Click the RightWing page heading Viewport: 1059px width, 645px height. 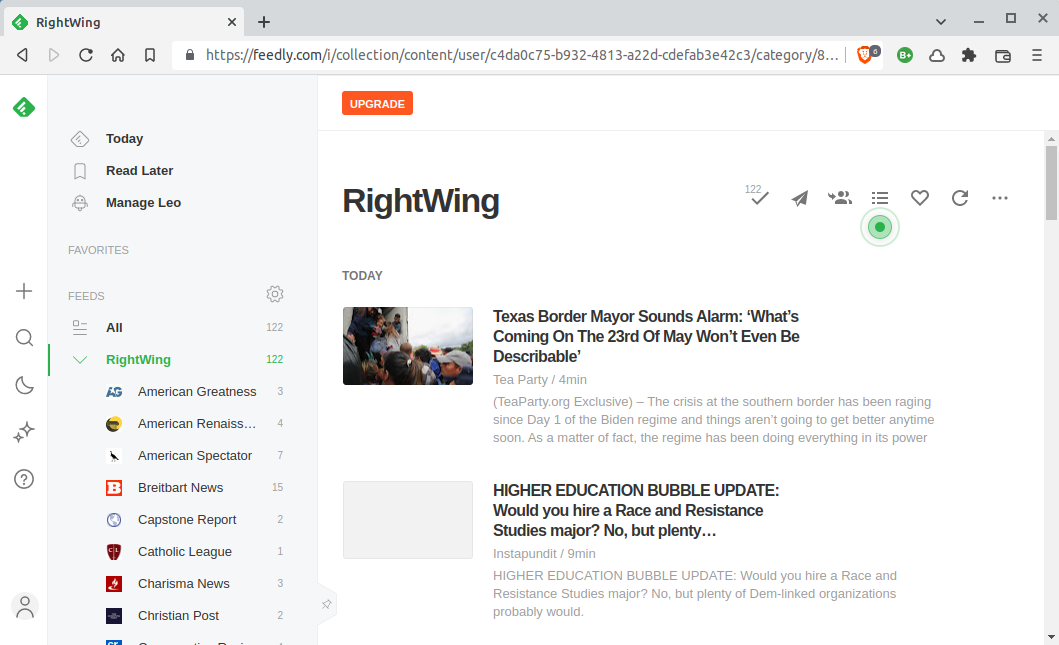click(x=421, y=201)
